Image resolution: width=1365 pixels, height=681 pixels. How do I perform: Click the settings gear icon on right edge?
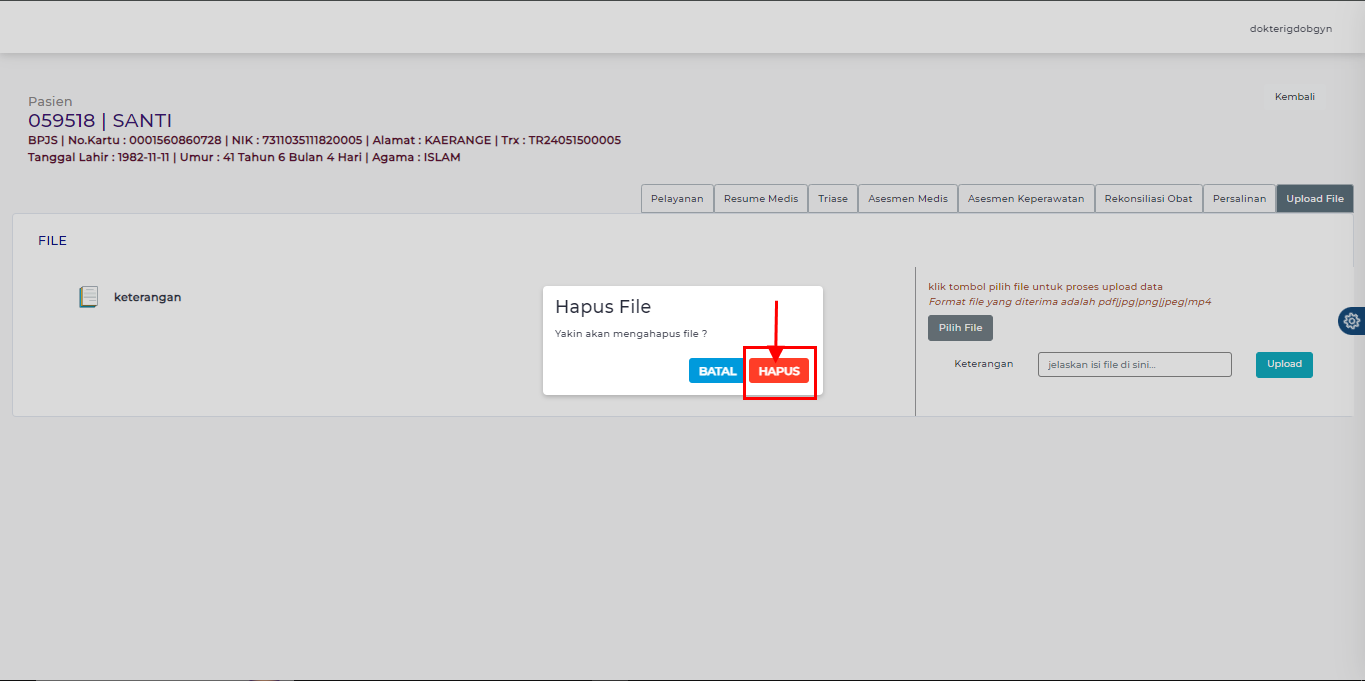[1352, 321]
